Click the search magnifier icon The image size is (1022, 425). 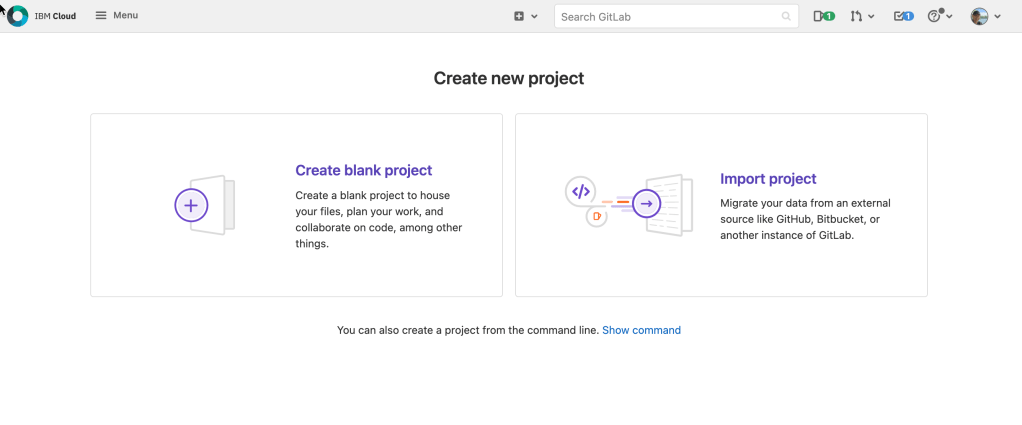pos(786,17)
